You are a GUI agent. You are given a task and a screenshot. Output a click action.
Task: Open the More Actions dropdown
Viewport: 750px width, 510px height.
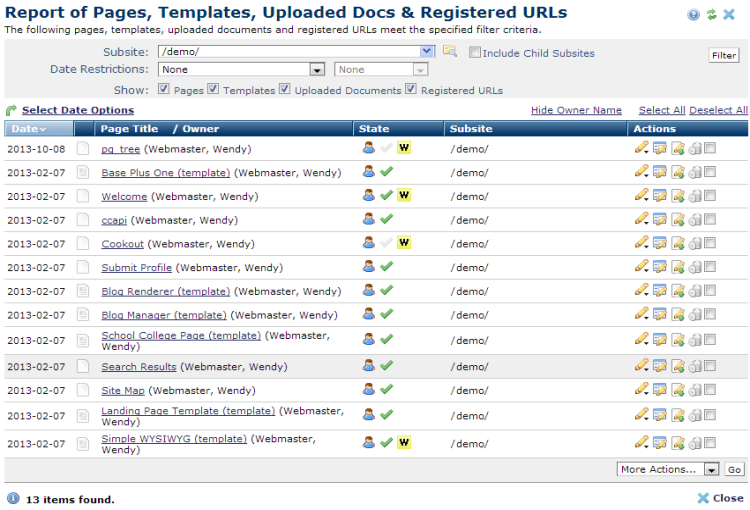711,469
